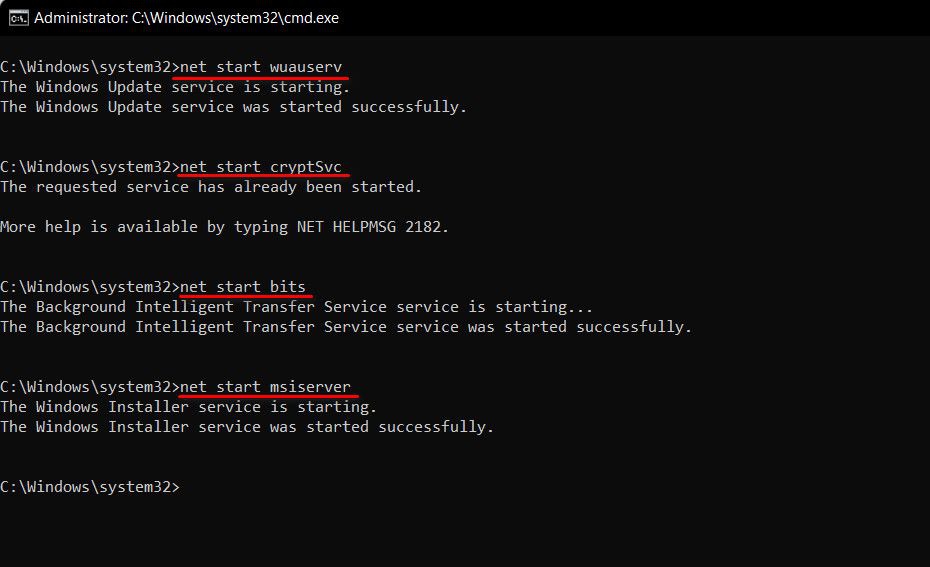Click the 'Windows Installer service is starting' line

click(x=188, y=407)
